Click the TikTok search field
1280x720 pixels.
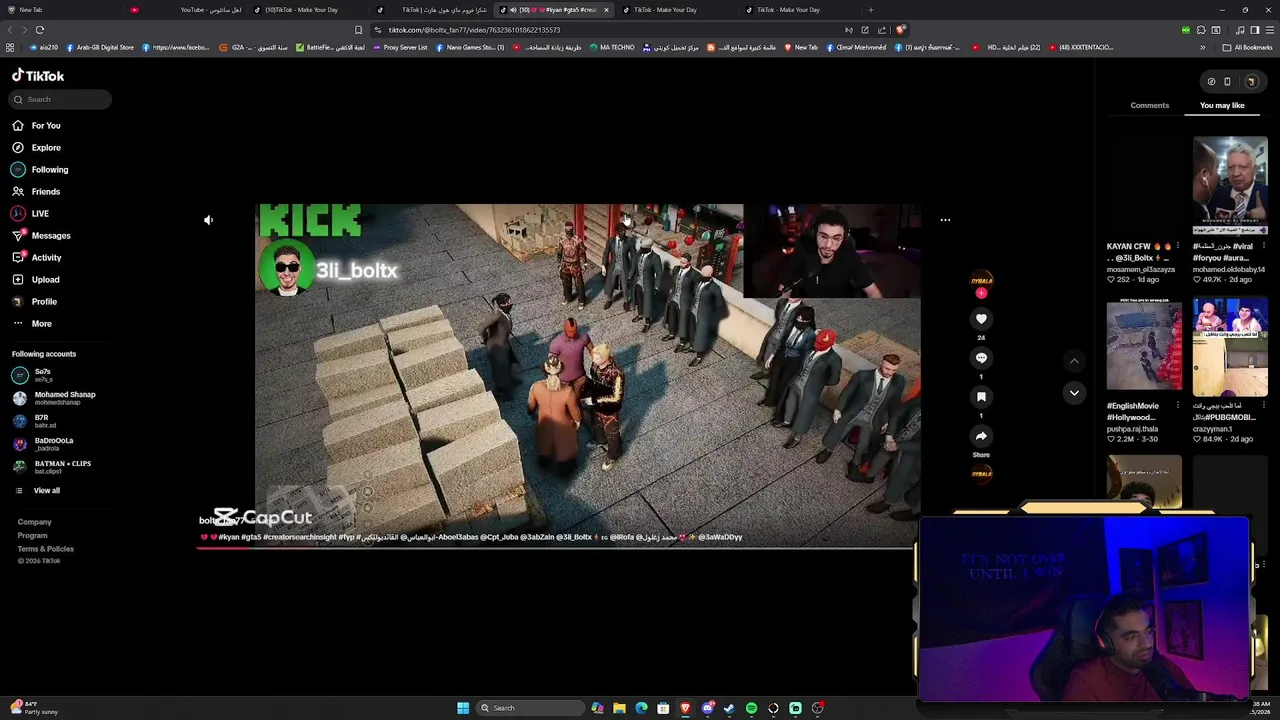tap(61, 99)
